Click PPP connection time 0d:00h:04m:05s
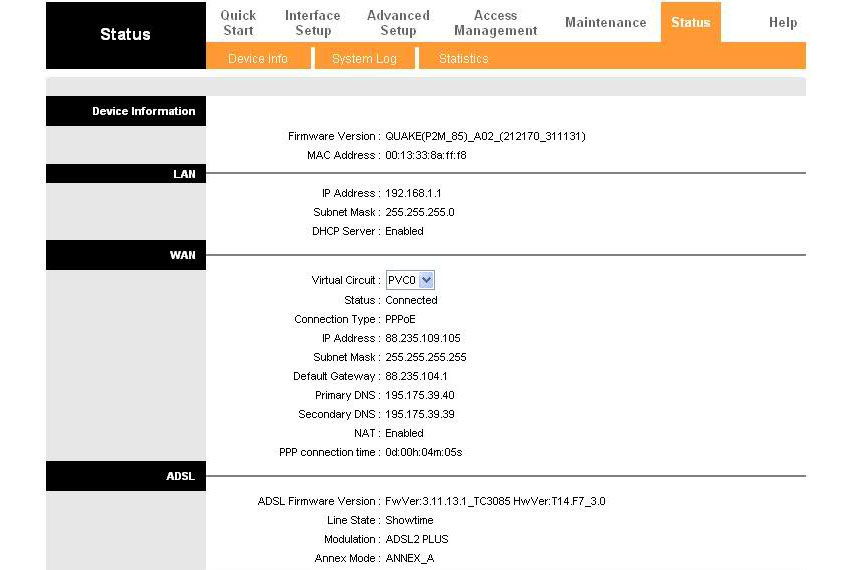The image size is (844, 570). coord(424,452)
